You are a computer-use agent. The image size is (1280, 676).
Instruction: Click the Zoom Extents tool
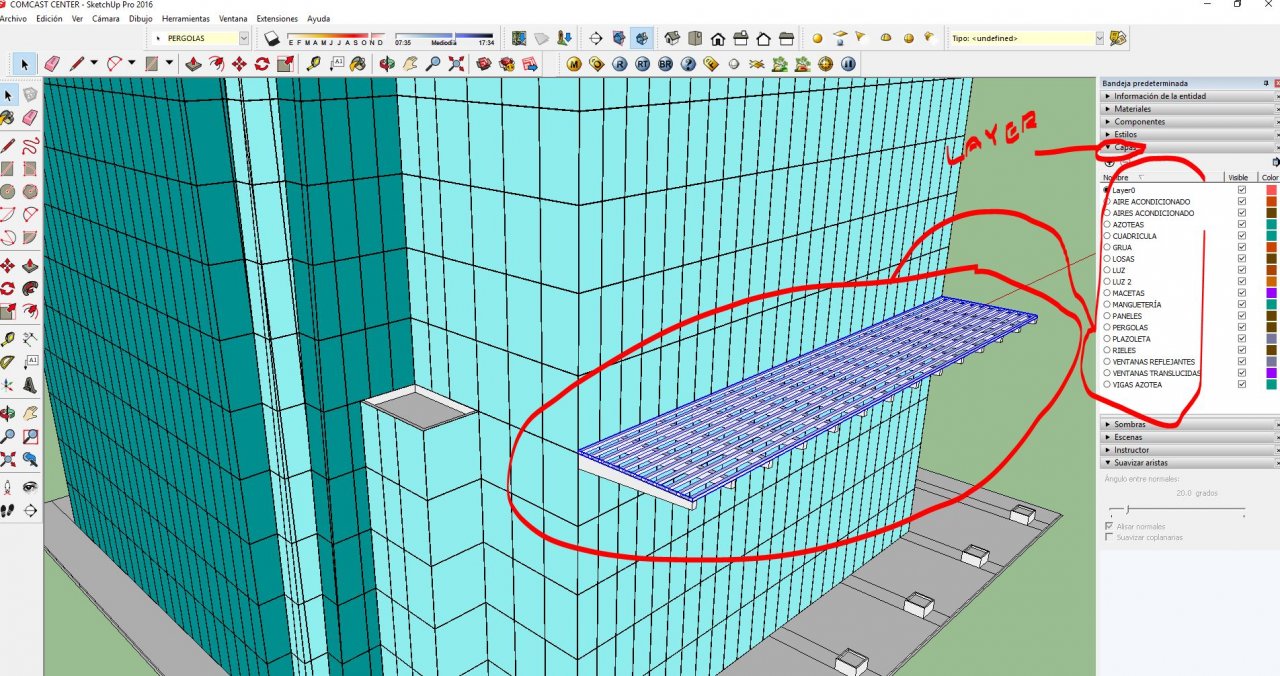coord(457,63)
